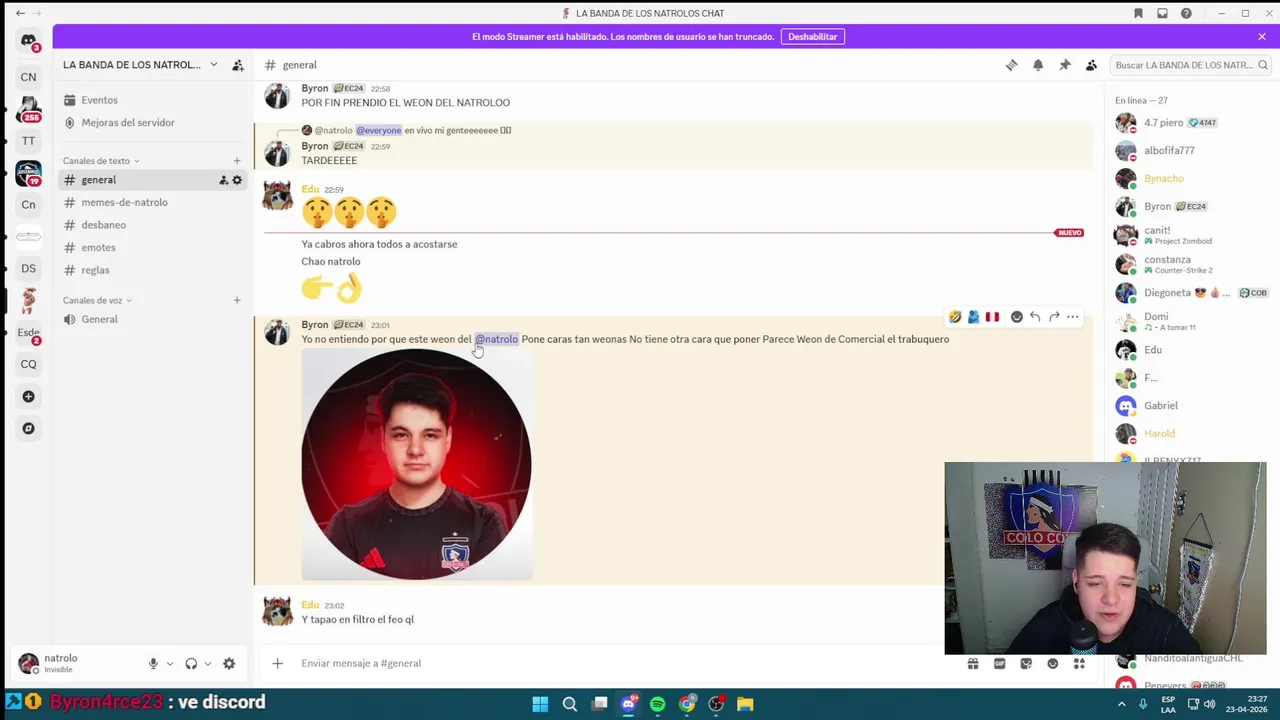Viewport: 1280px width, 720px height.
Task: Open the DS server icon
Action: [28, 268]
